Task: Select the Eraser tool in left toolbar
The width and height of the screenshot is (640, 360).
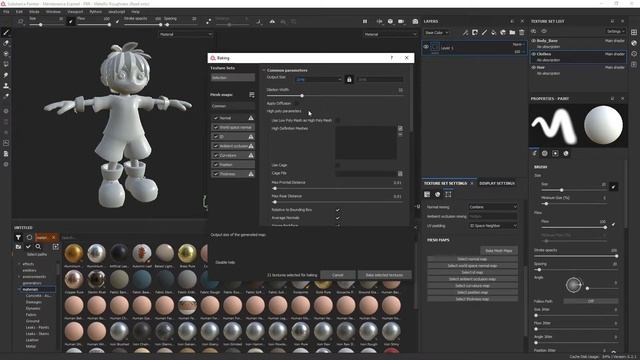Action: (x=6, y=43)
